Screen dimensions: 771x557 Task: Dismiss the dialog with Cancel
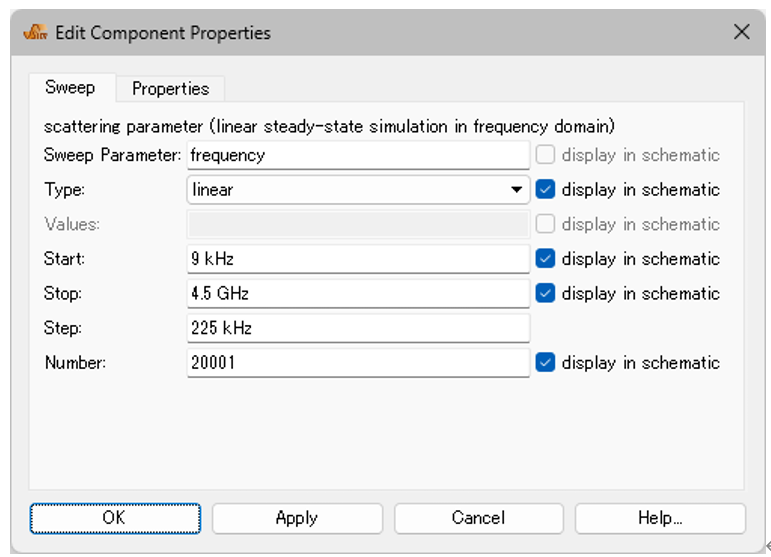pyautogui.click(x=478, y=518)
